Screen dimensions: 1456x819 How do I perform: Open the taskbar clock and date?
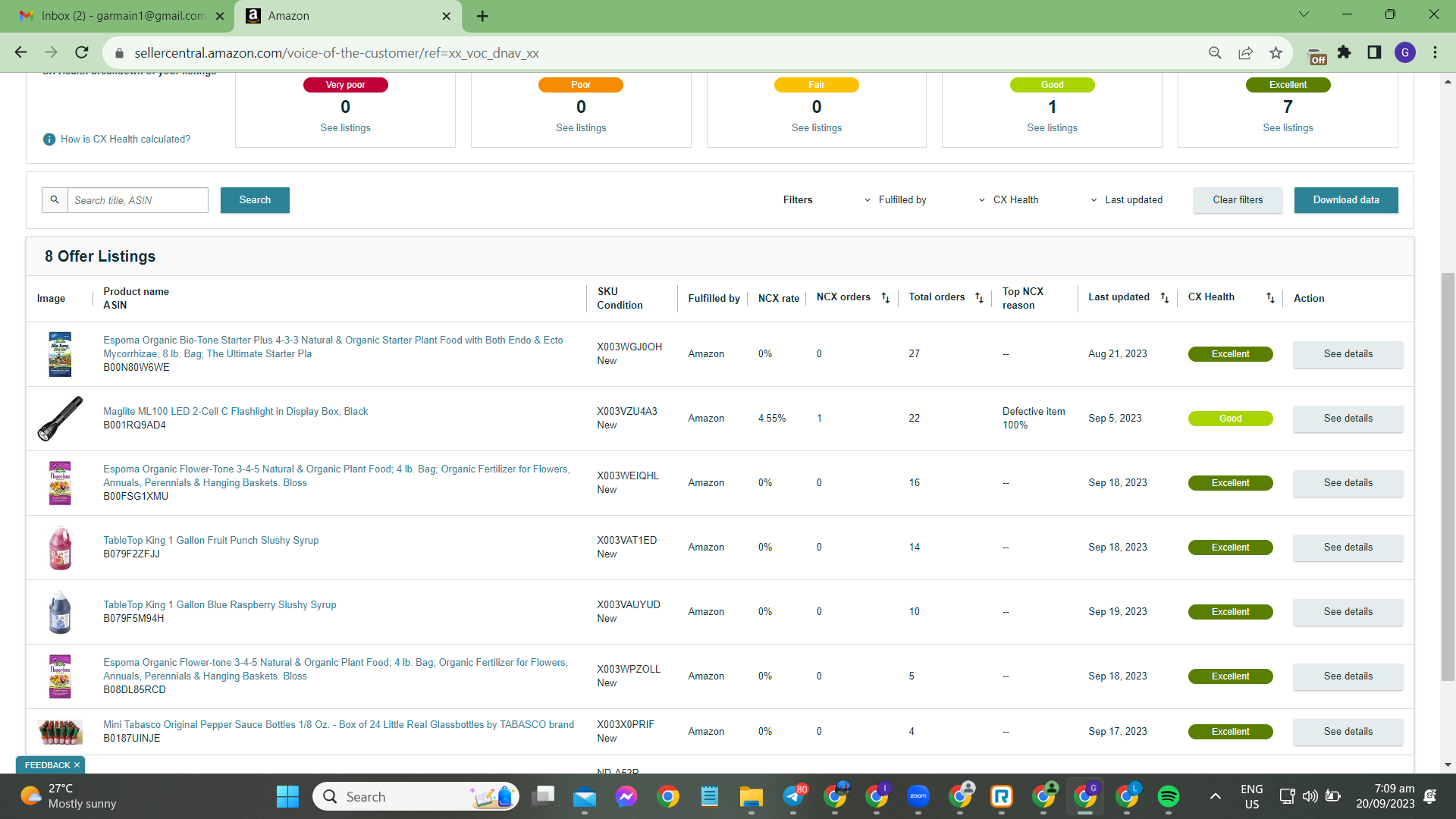point(1385,797)
